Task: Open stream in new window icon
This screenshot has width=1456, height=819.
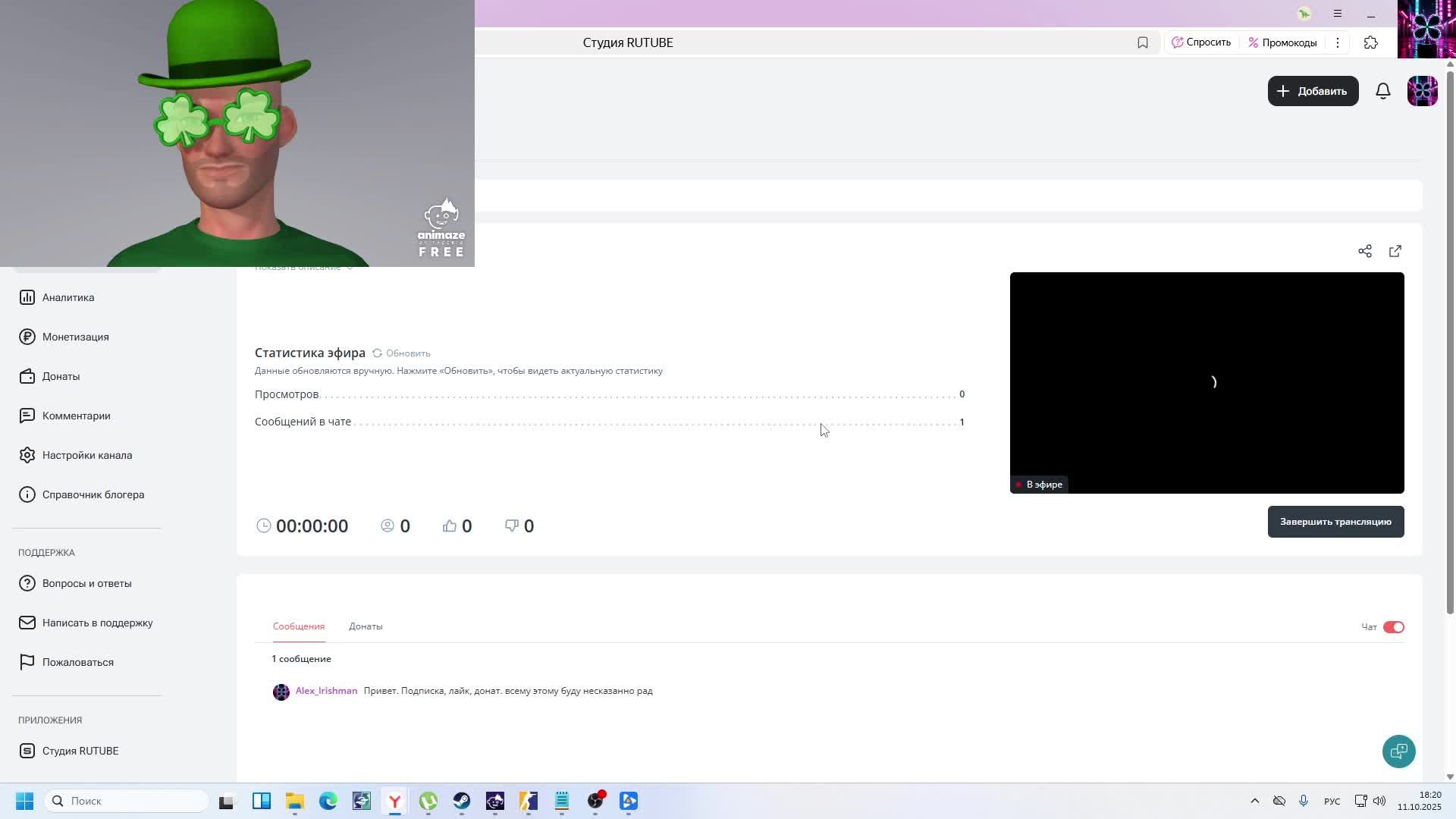Action: [1395, 251]
